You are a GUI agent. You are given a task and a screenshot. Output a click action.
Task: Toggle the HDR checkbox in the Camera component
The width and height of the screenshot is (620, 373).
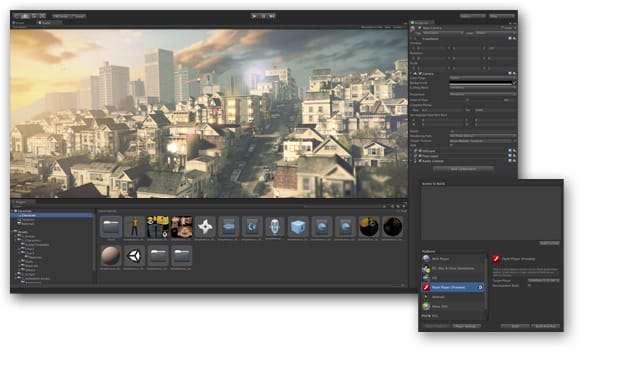click(452, 145)
